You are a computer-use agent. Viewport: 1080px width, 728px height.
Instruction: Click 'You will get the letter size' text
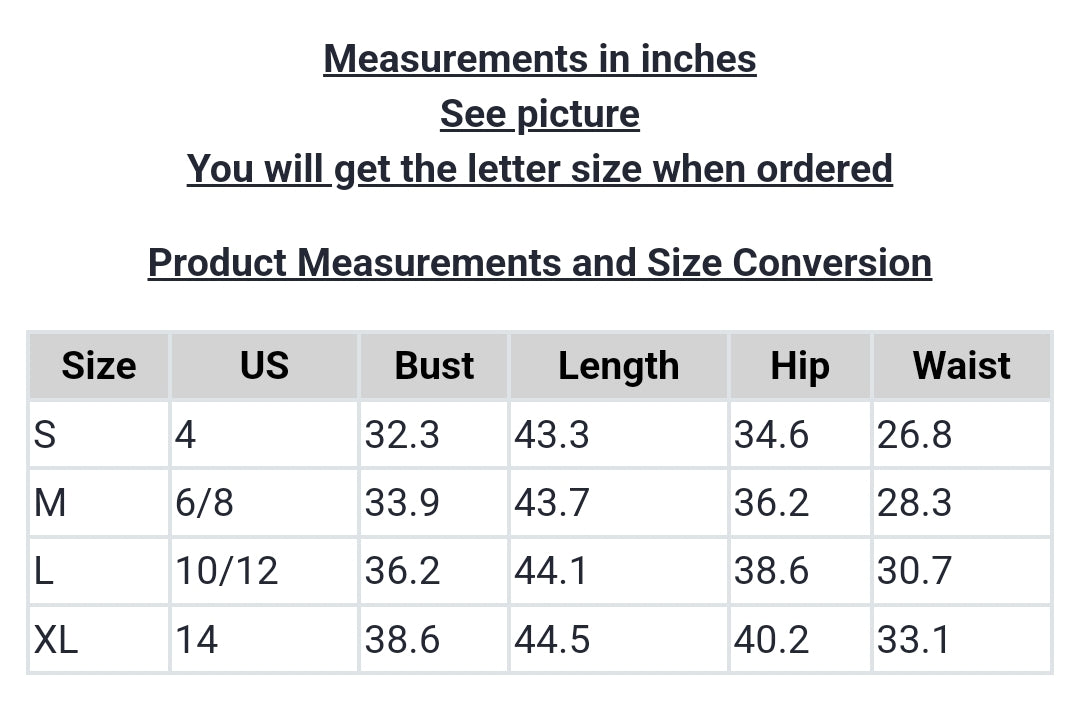click(x=540, y=168)
